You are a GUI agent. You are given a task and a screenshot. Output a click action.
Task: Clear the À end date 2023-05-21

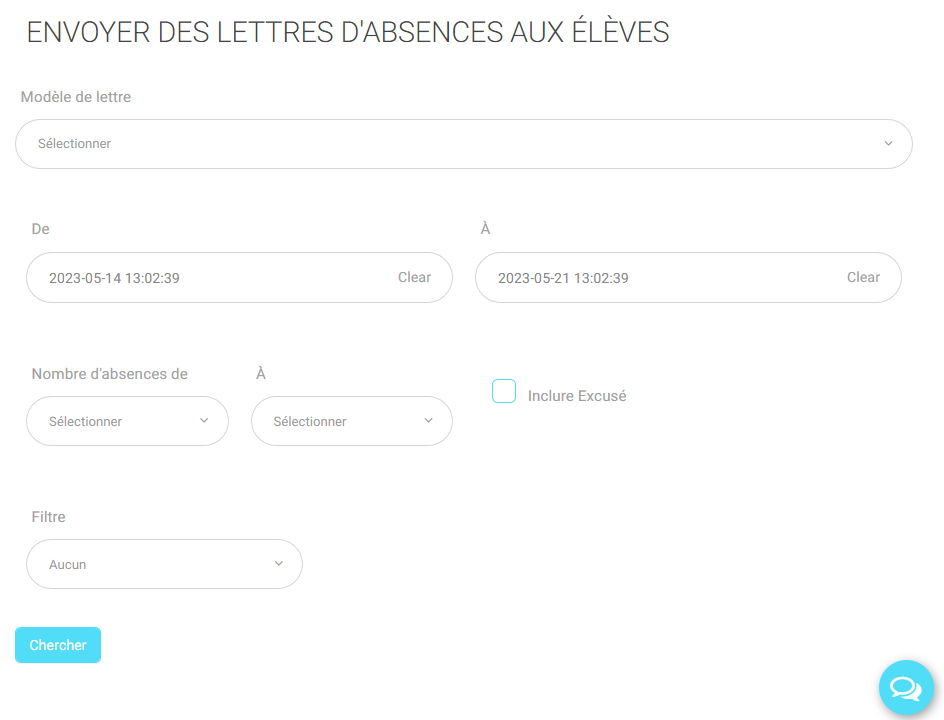pos(863,277)
